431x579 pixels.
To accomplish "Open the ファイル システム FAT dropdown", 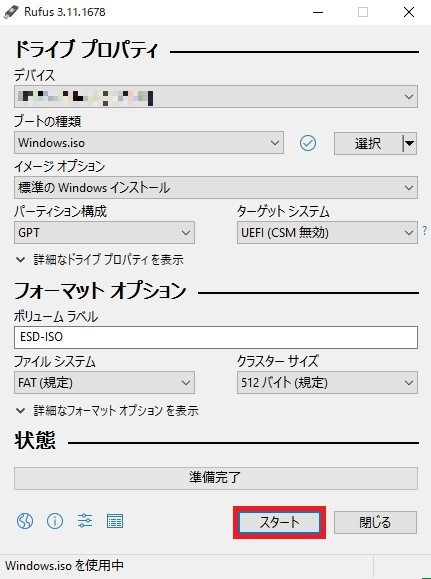I will coord(104,383).
